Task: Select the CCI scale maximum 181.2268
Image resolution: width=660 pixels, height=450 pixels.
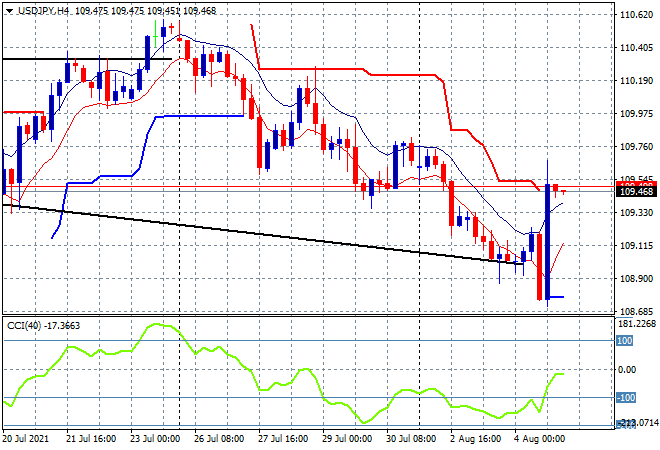Action: tap(637, 324)
